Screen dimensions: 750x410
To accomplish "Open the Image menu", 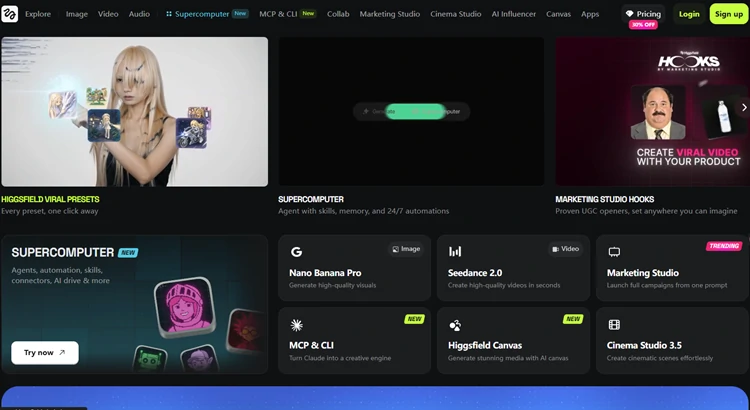I will pyautogui.click(x=77, y=14).
